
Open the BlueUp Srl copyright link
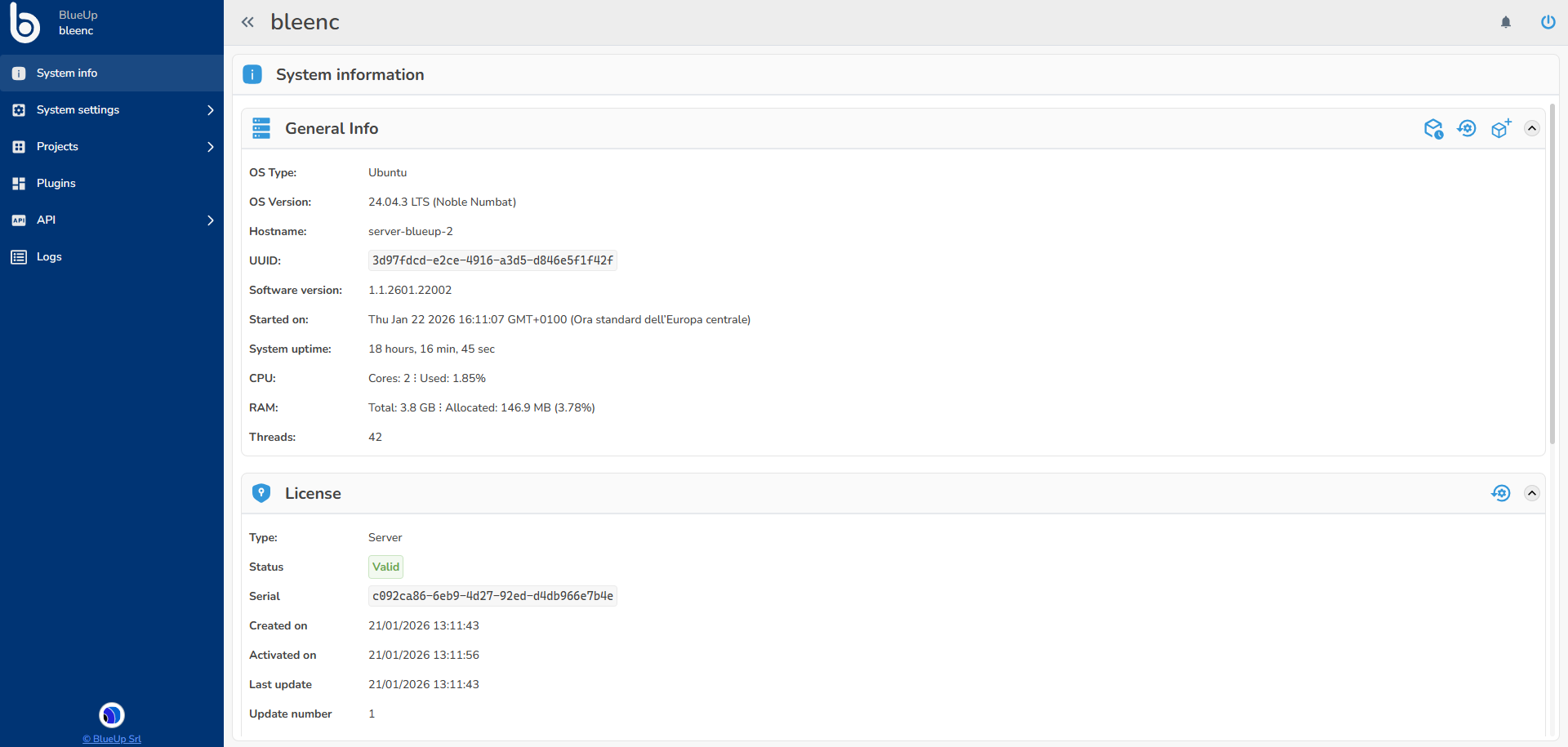(111, 739)
